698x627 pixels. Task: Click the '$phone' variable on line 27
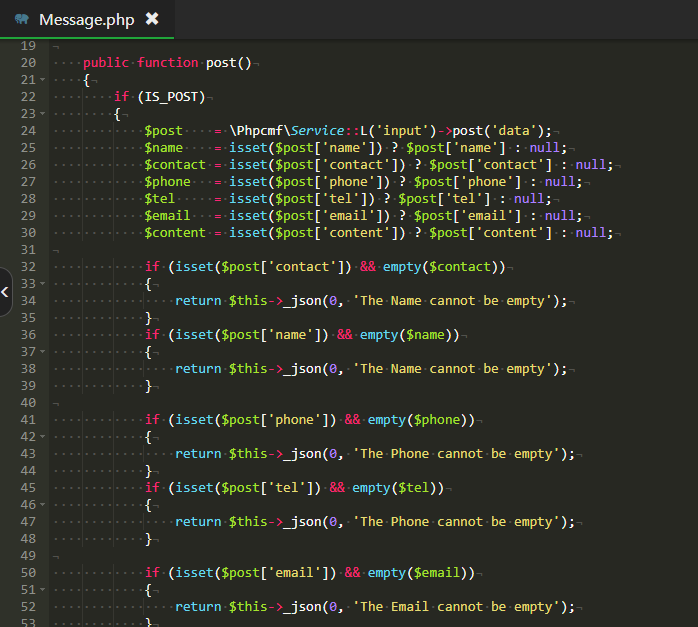point(167,182)
